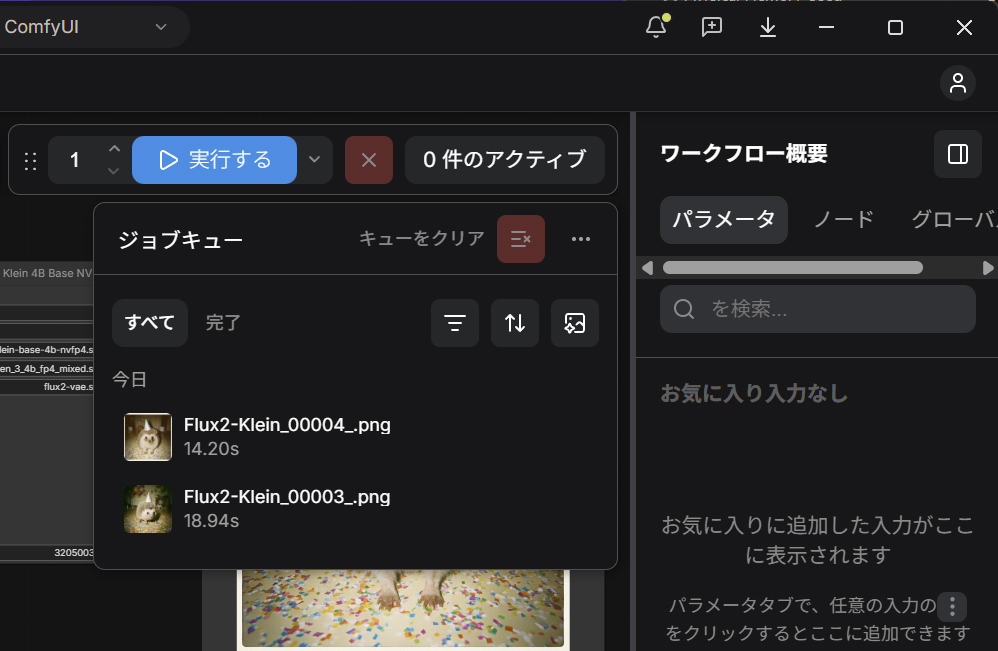This screenshot has height=651, width=998.
Task: Switch to the グローバル tab
Action: point(954,220)
